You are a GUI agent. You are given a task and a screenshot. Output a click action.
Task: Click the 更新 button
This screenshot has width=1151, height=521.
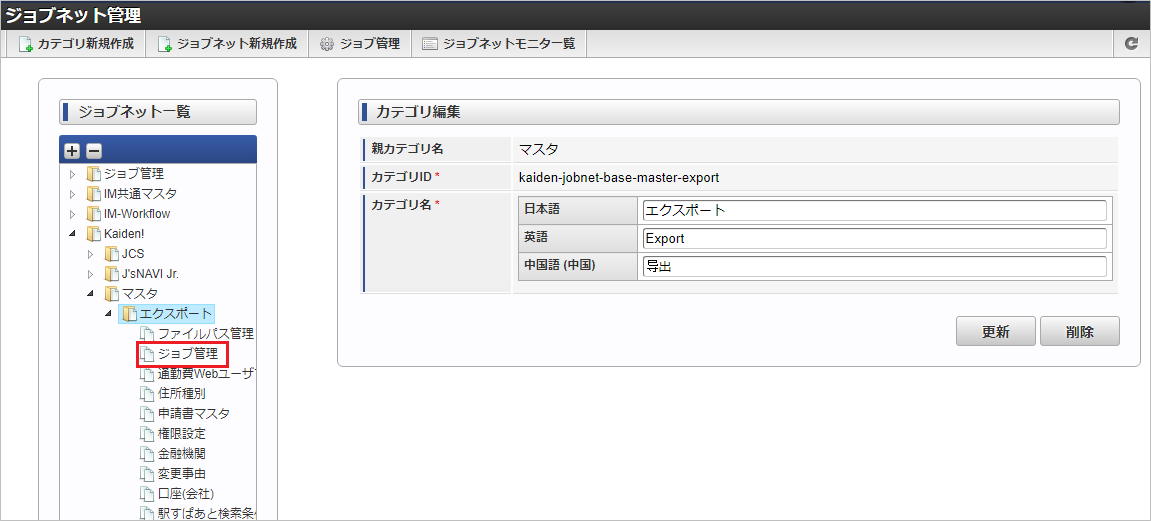point(995,331)
